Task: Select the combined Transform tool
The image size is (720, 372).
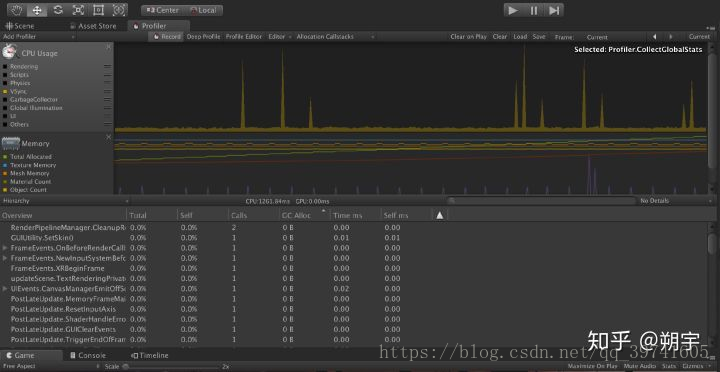Action: (118, 10)
